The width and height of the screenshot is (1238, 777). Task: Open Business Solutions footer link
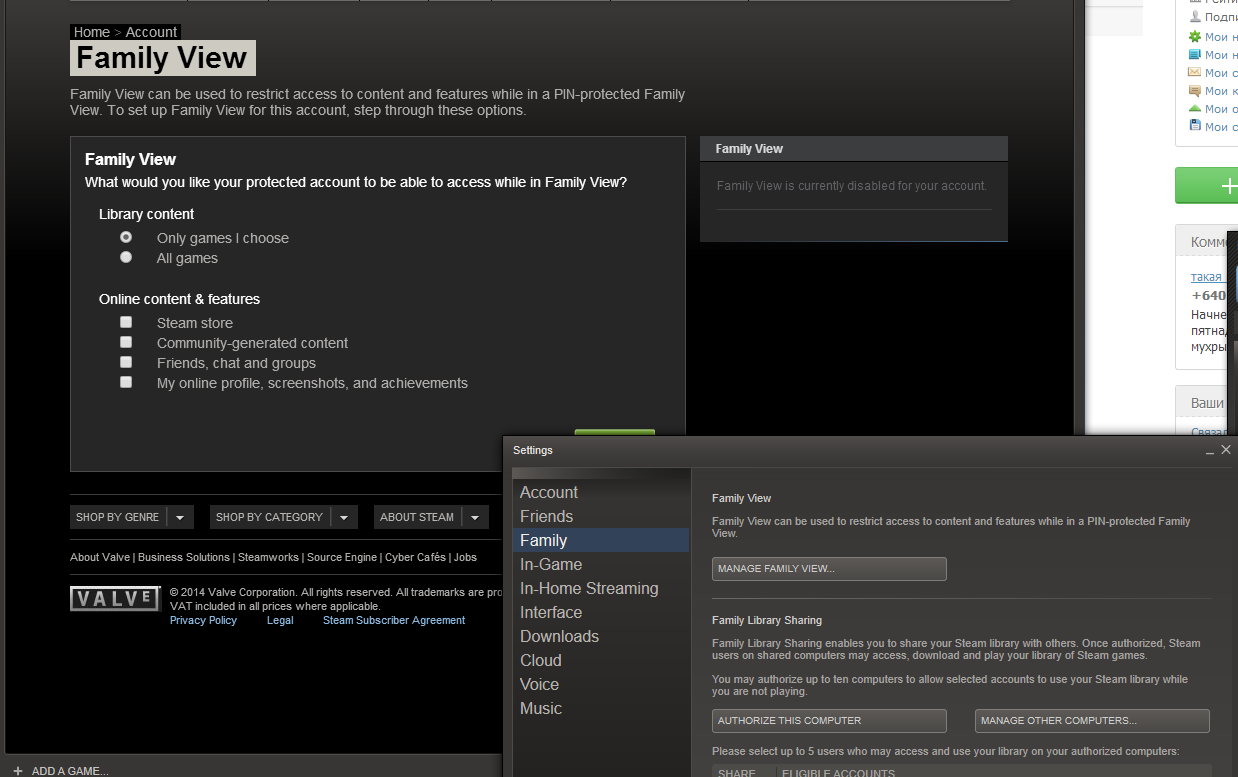(184, 557)
